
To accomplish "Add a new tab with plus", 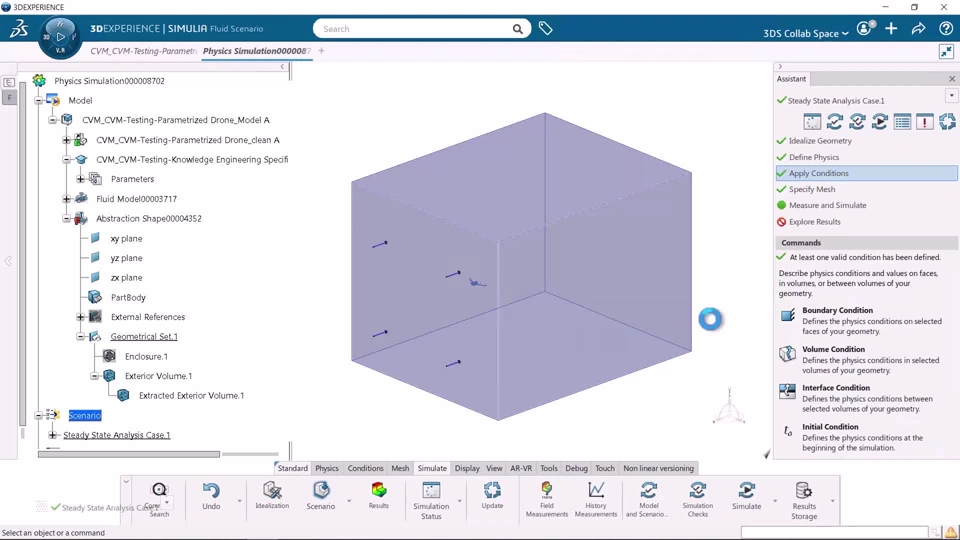I will click(321, 51).
